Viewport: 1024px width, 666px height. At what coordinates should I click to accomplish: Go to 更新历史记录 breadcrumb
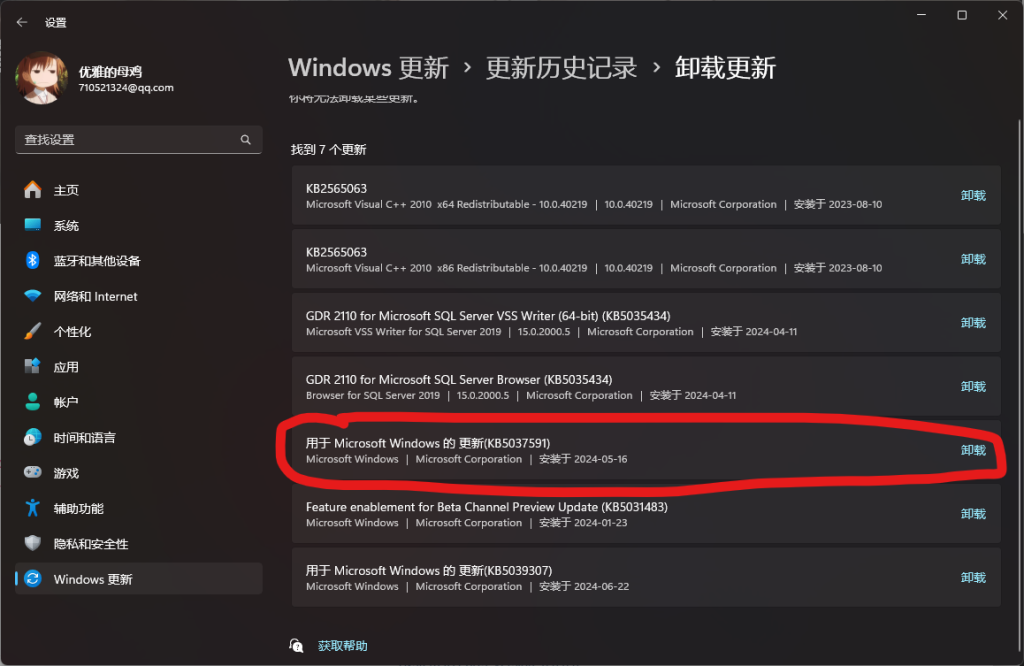point(561,68)
